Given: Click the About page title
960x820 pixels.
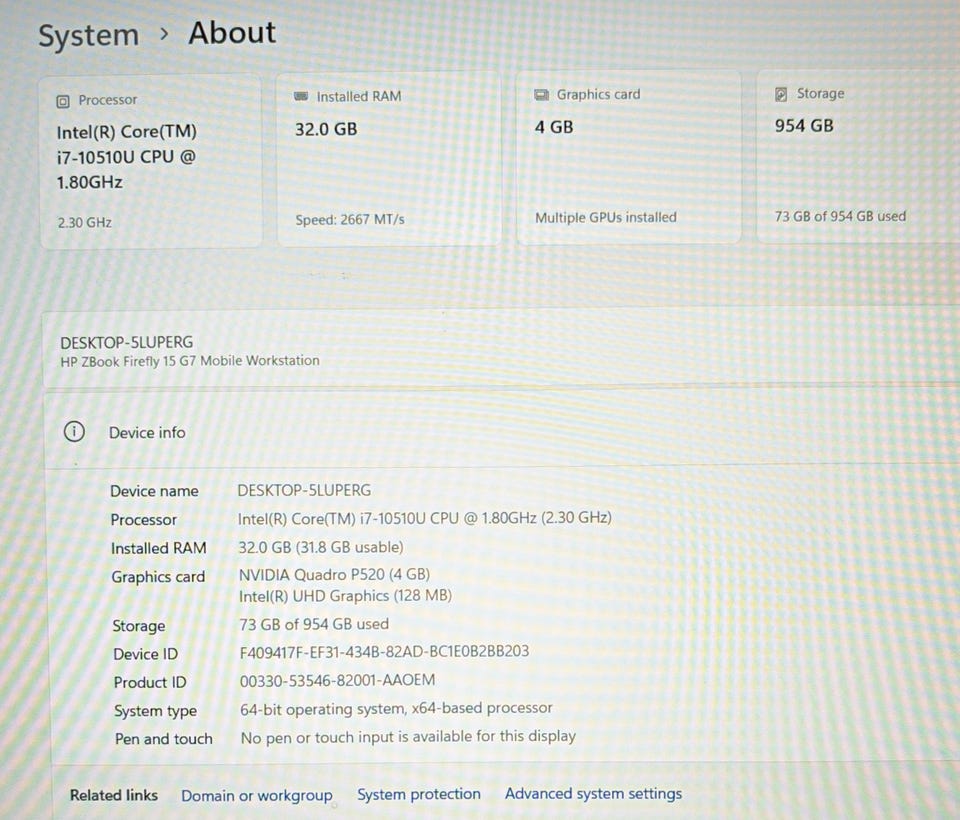Looking at the screenshot, I should (x=232, y=32).
